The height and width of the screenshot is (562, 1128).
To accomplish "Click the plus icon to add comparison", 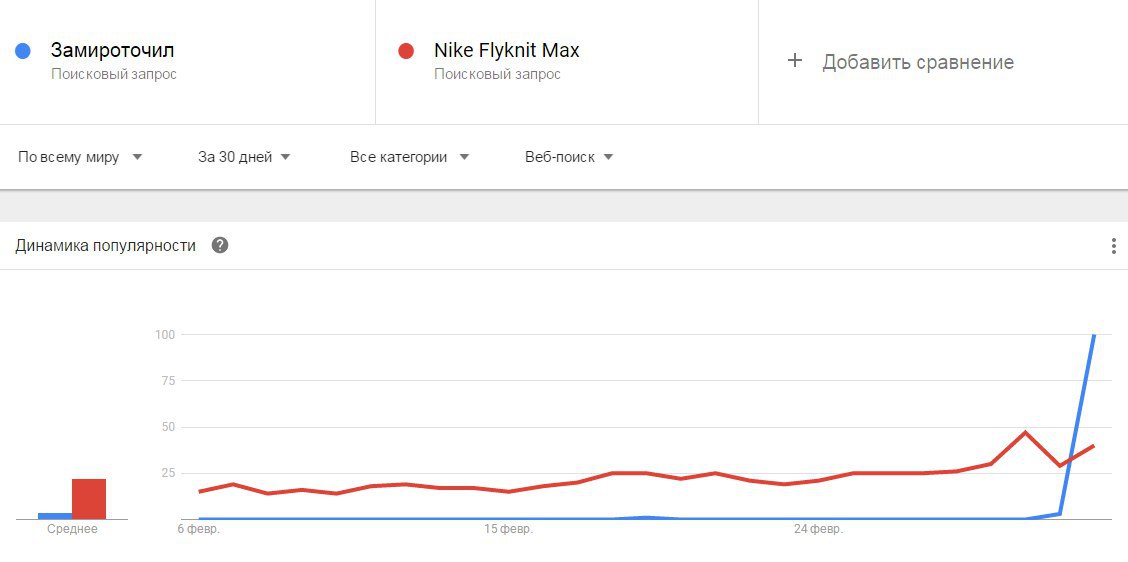I will [x=794, y=60].
